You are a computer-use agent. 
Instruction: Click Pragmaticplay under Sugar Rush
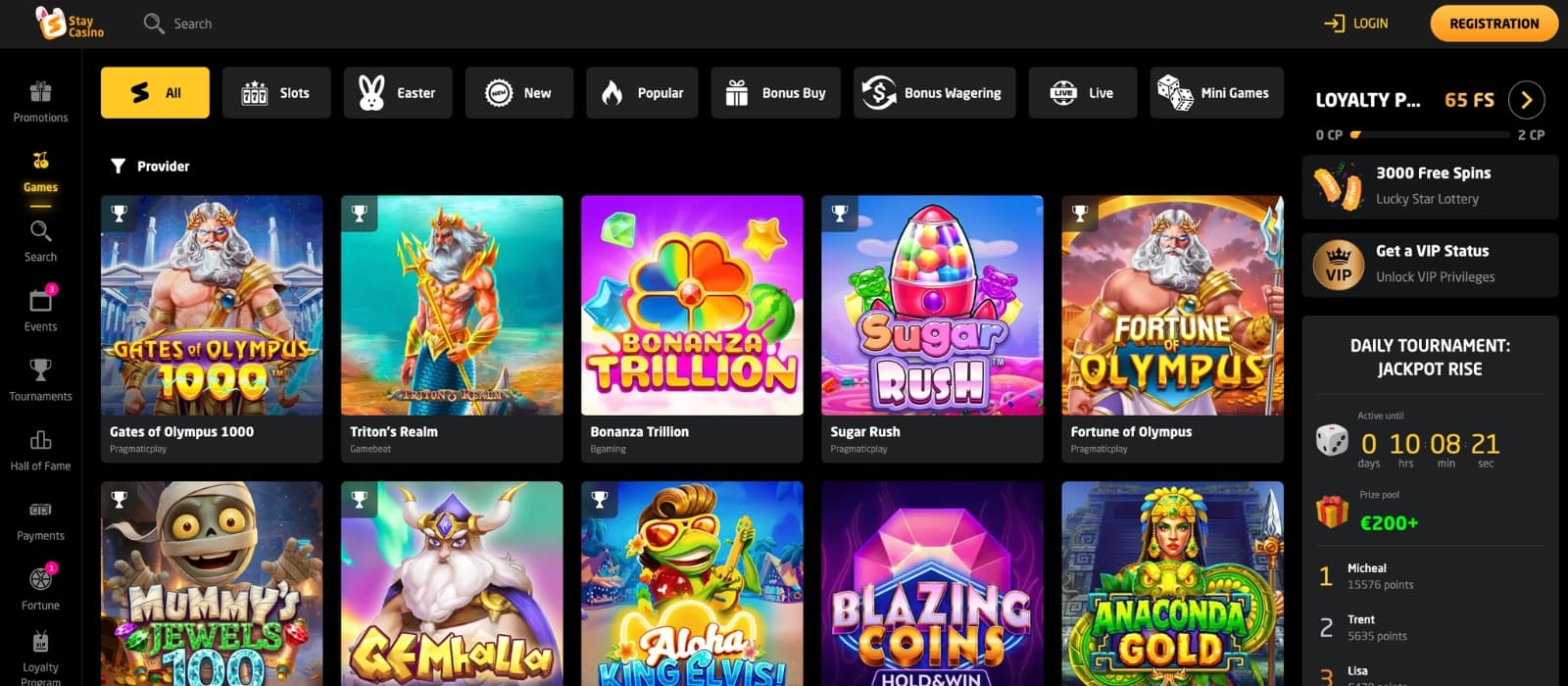(858, 449)
